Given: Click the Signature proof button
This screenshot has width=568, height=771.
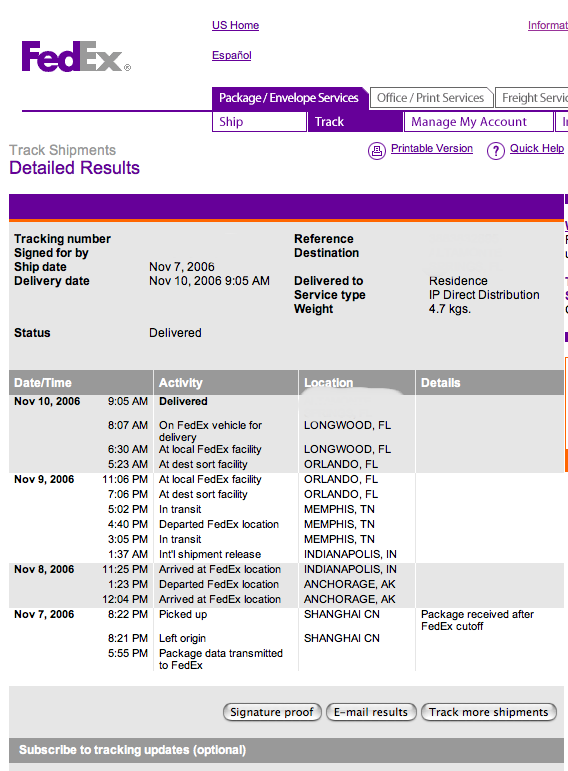Looking at the screenshot, I should tap(272, 712).
